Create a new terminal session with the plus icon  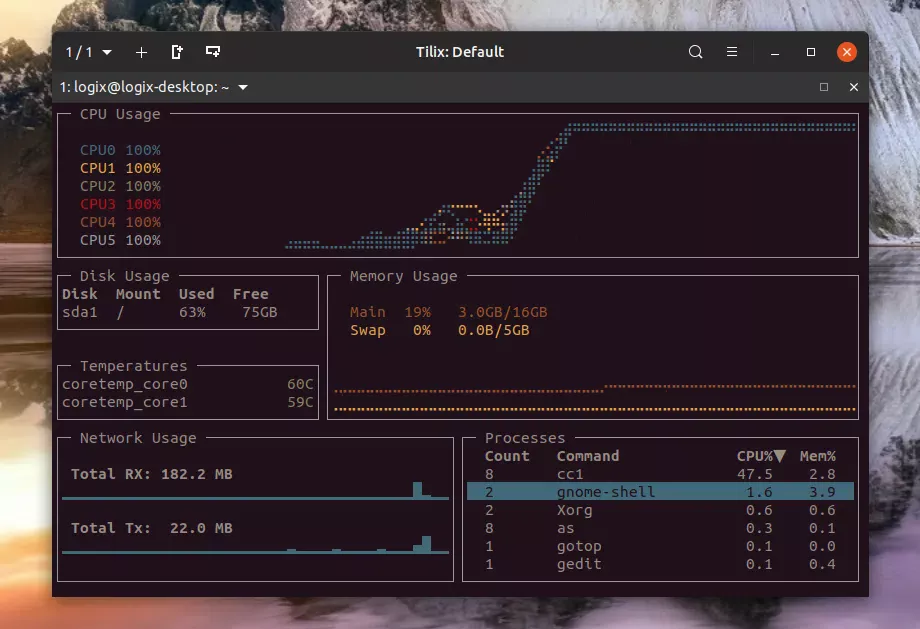141,52
